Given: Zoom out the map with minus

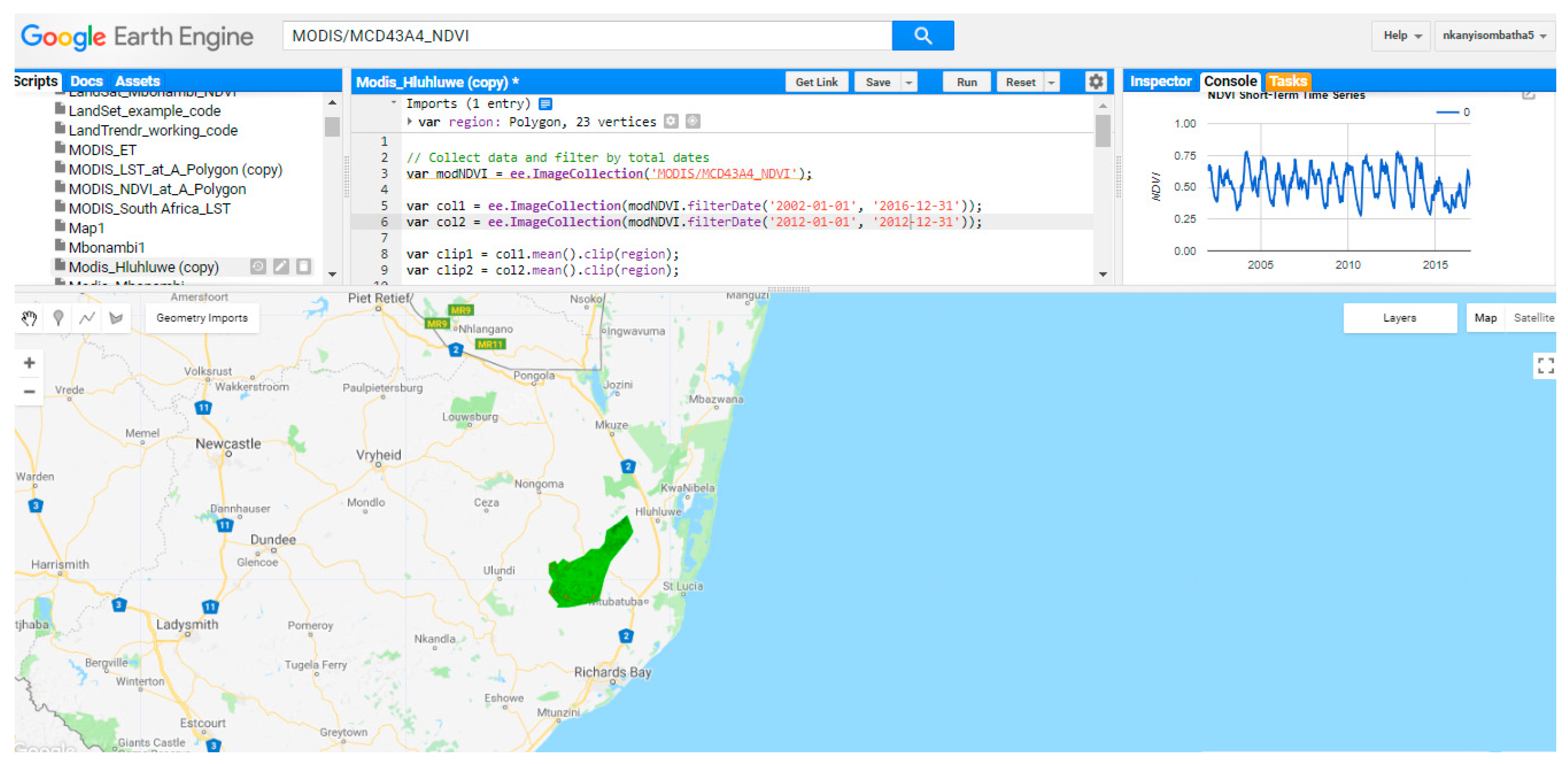Looking at the screenshot, I should click(29, 391).
